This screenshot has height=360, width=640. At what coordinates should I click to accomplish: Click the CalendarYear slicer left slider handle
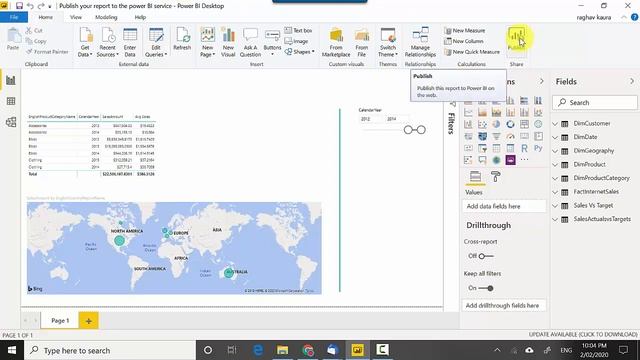point(408,130)
